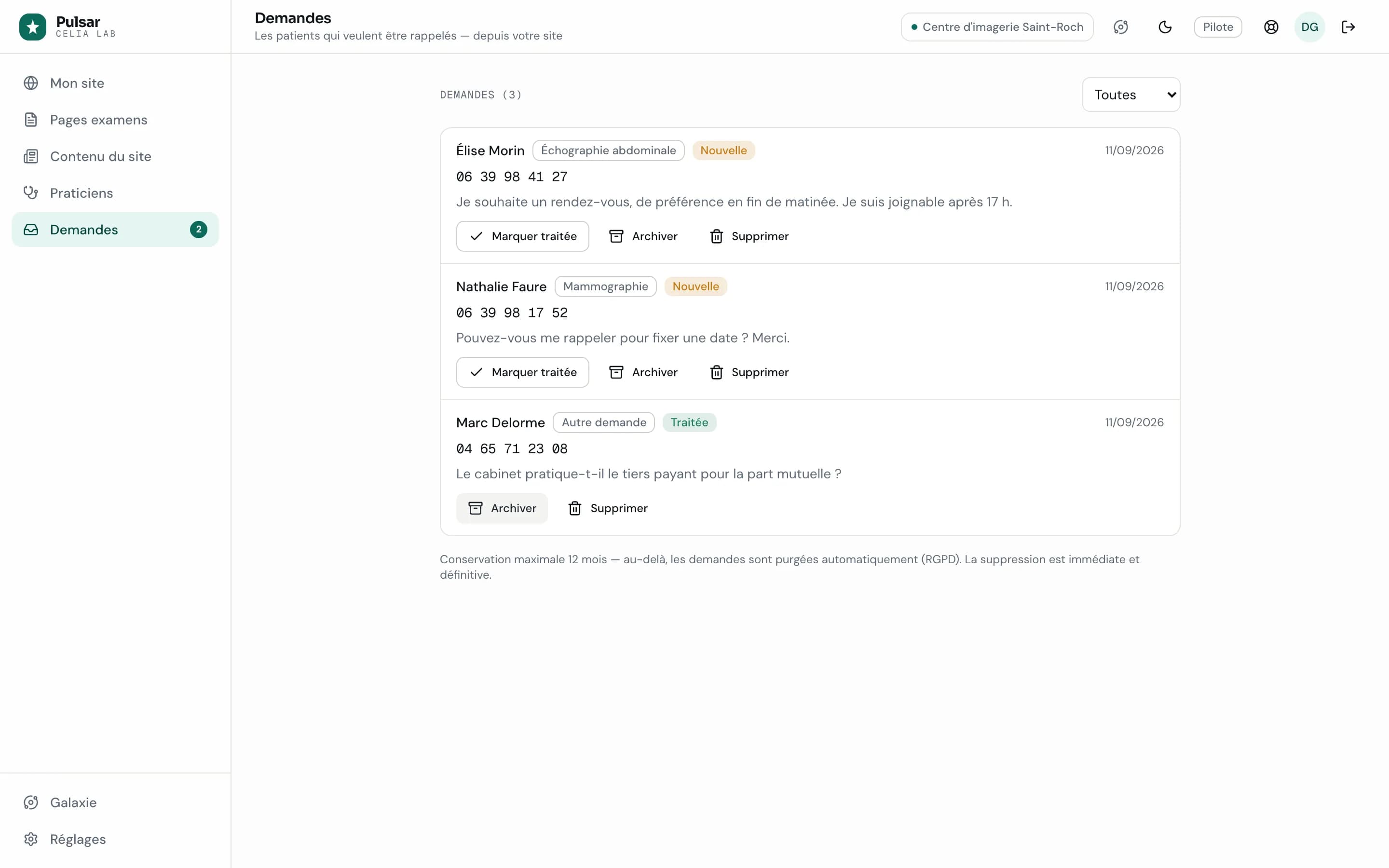Click the Pulsar star logo
Viewport: 1389px width, 868px height.
[x=33, y=27]
